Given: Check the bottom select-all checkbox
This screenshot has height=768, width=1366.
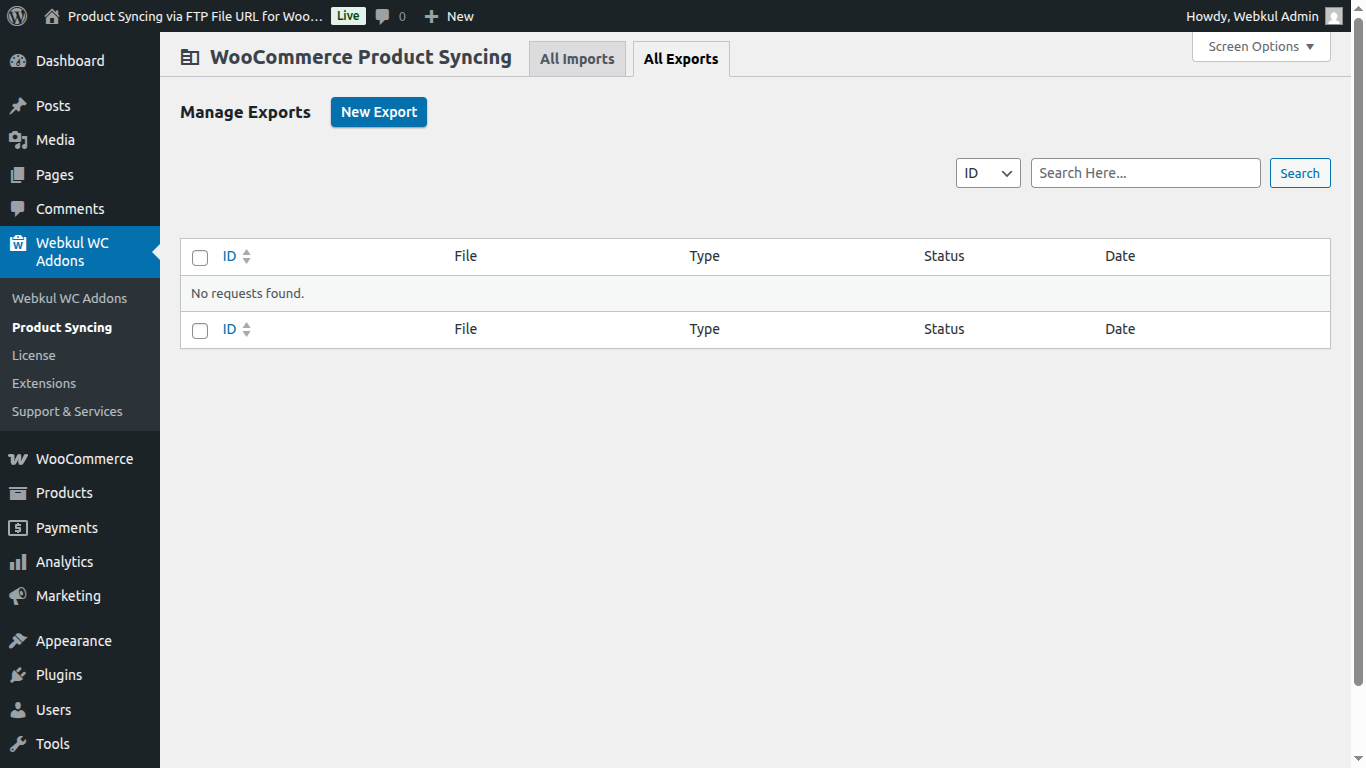Looking at the screenshot, I should tap(200, 330).
